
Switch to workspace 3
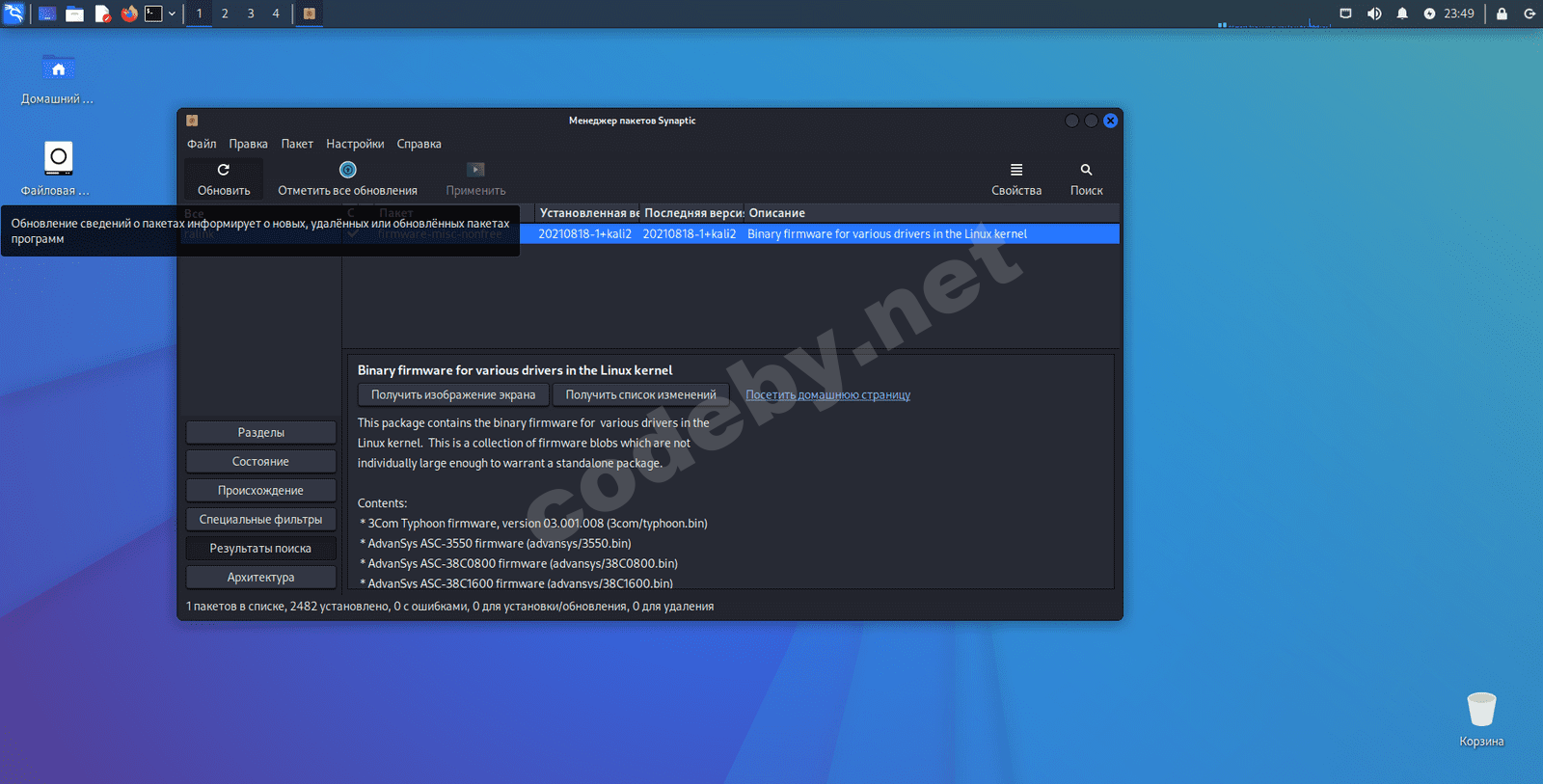tap(251, 14)
